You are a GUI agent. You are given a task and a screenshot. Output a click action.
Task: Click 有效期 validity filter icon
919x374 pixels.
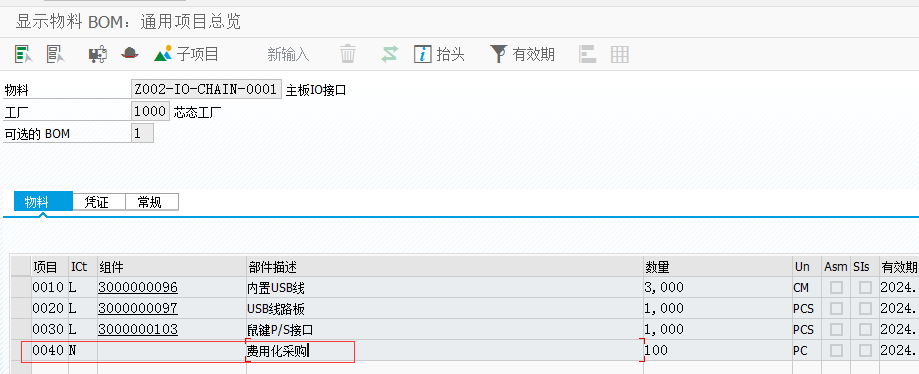pyautogui.click(x=522, y=54)
